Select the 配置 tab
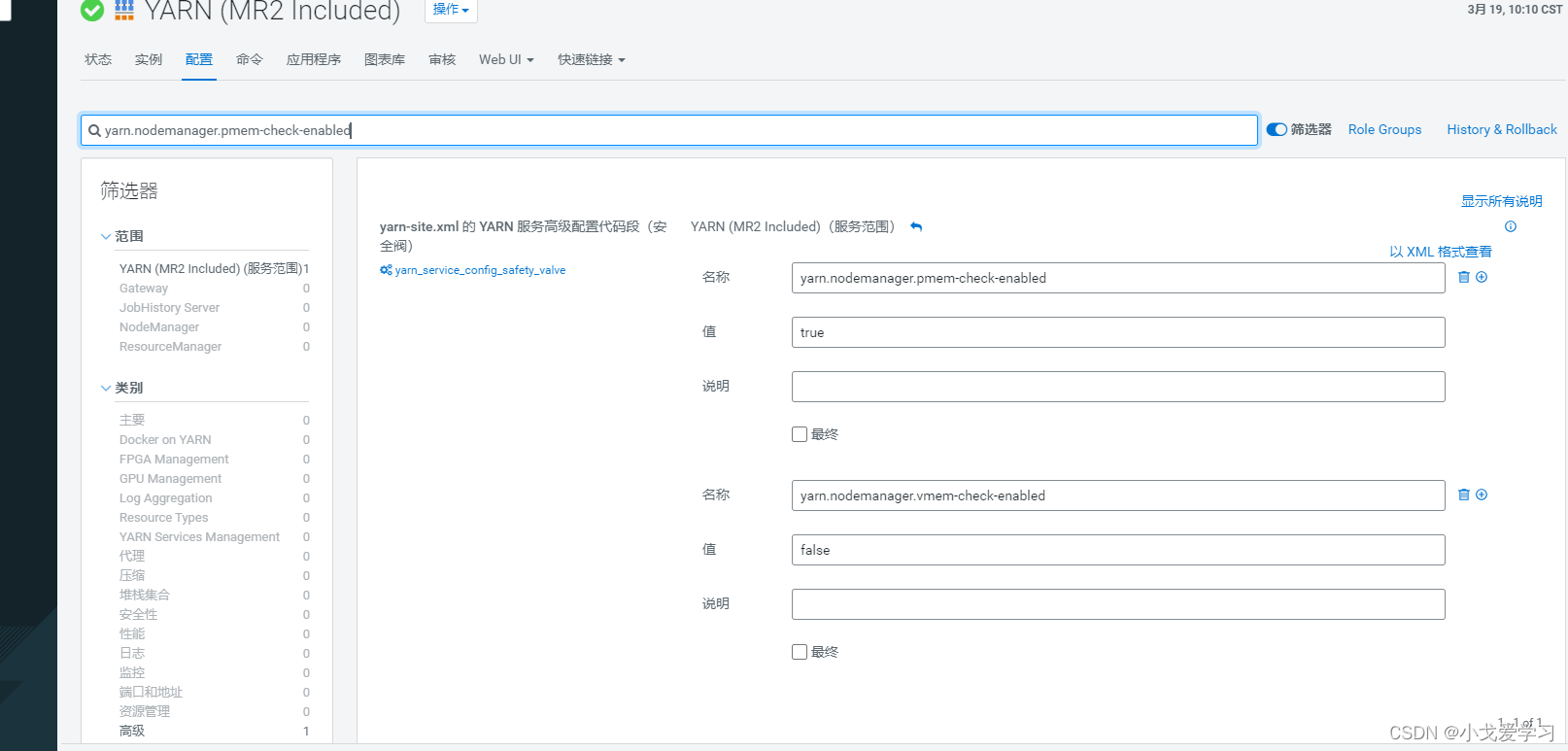1568x751 pixels. (x=199, y=59)
